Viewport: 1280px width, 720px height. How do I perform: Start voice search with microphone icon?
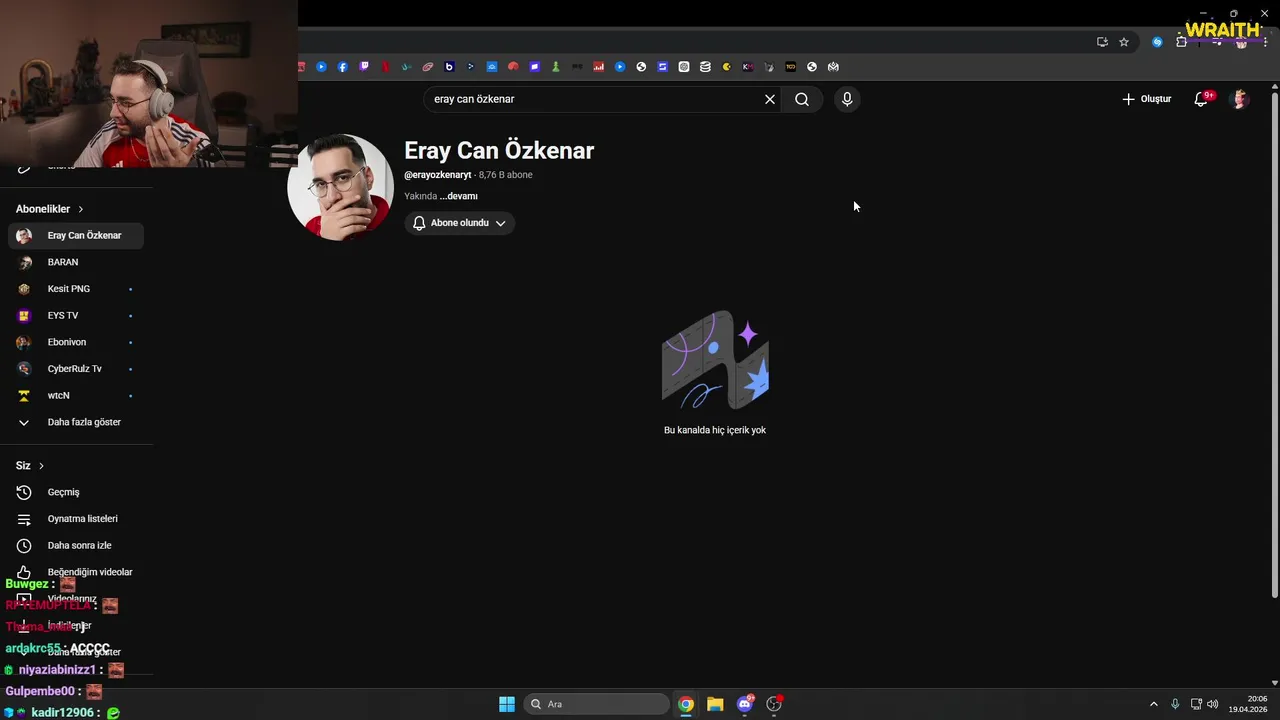click(847, 99)
